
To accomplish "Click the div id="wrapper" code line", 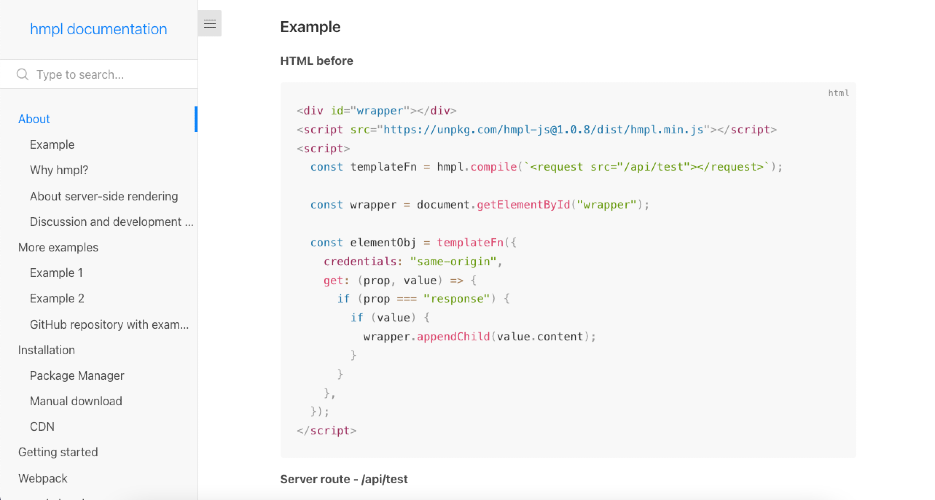I will tap(376, 111).
